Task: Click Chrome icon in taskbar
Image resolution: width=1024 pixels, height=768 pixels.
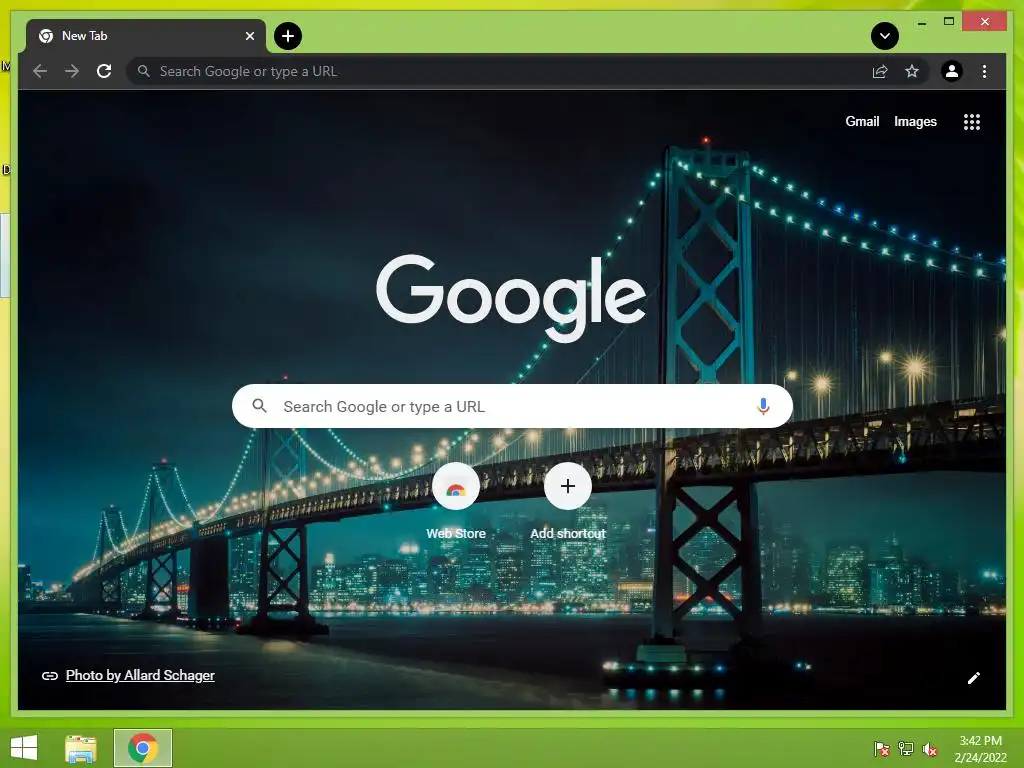Action: coord(143,748)
